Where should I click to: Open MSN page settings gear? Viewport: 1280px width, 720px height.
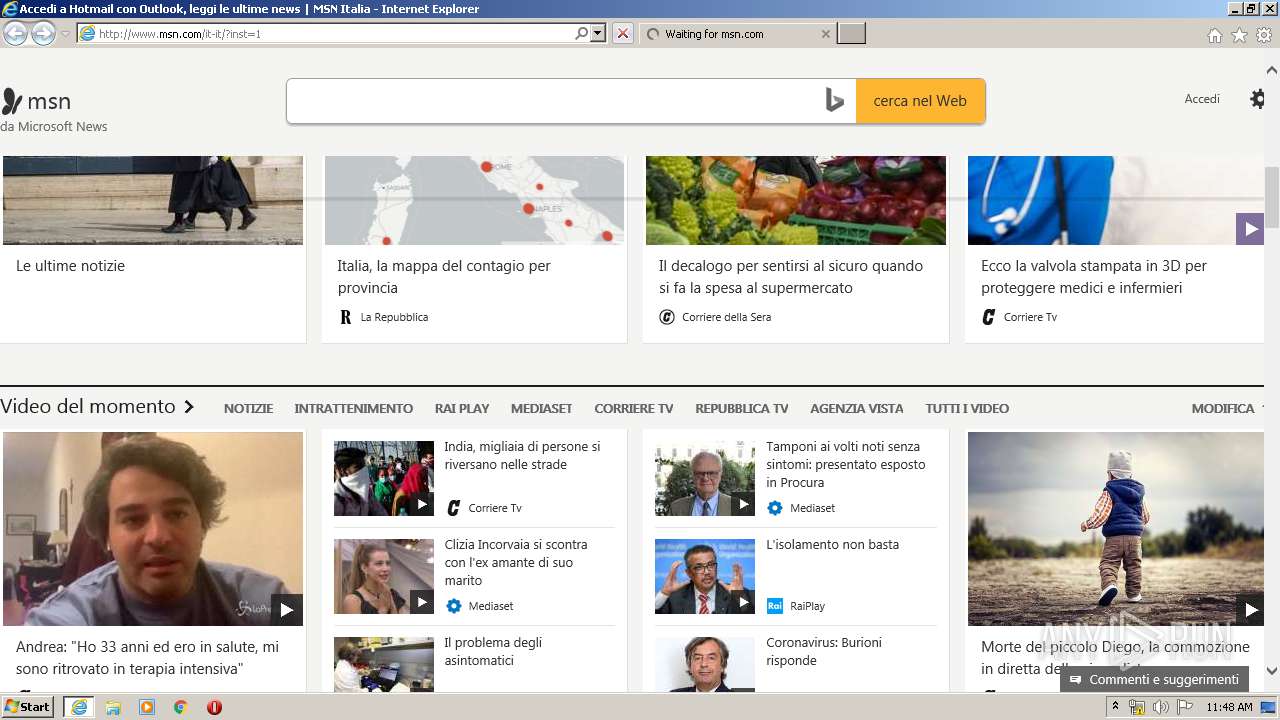click(1258, 98)
